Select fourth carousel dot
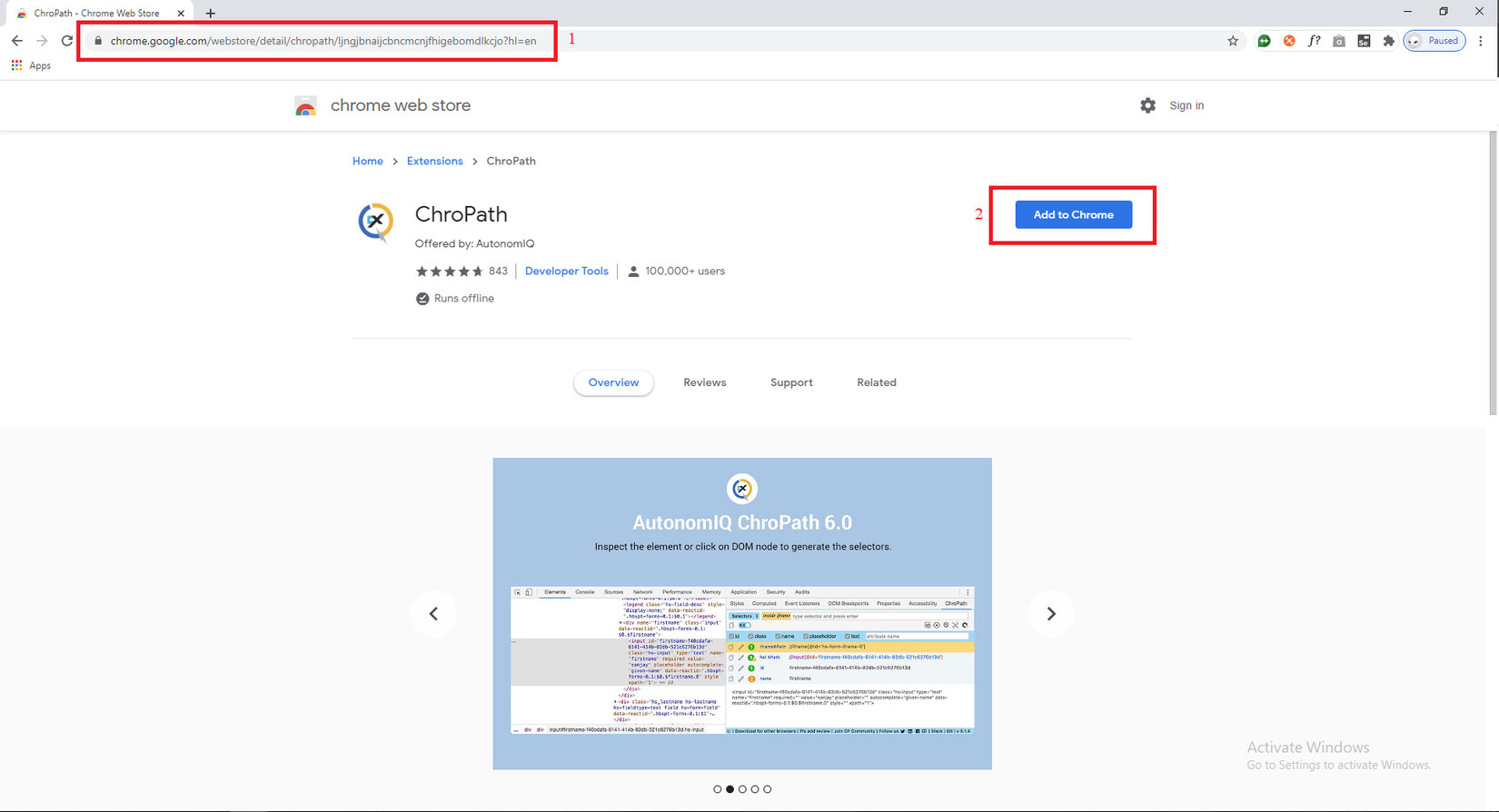Viewport: 1499px width, 812px height. tap(755, 789)
